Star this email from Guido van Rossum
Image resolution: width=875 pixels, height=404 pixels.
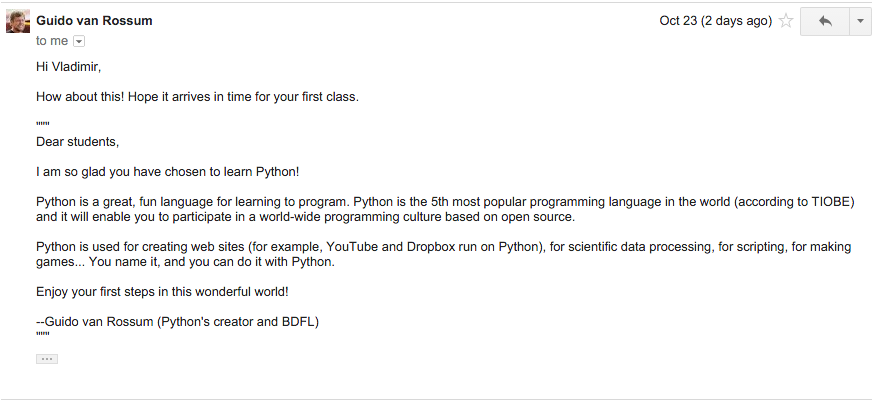coord(786,21)
